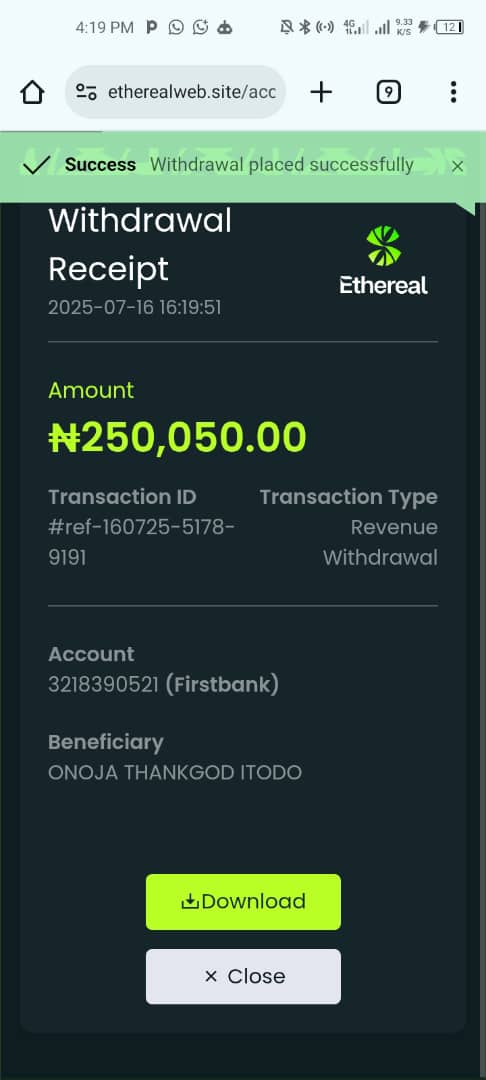Open site info icon in address bar
Image resolution: width=486 pixels, height=1080 pixels.
pyautogui.click(x=86, y=92)
